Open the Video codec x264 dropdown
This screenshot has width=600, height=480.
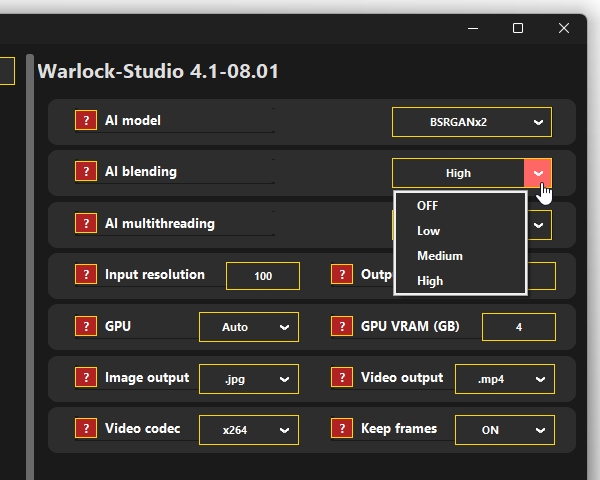coord(248,430)
